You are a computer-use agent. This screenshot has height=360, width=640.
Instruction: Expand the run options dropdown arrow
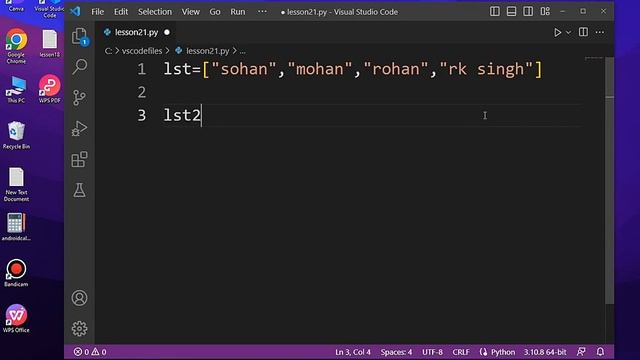point(569,32)
